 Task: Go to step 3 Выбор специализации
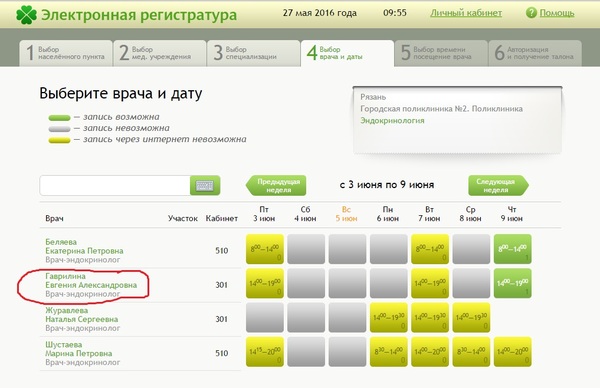(253, 53)
